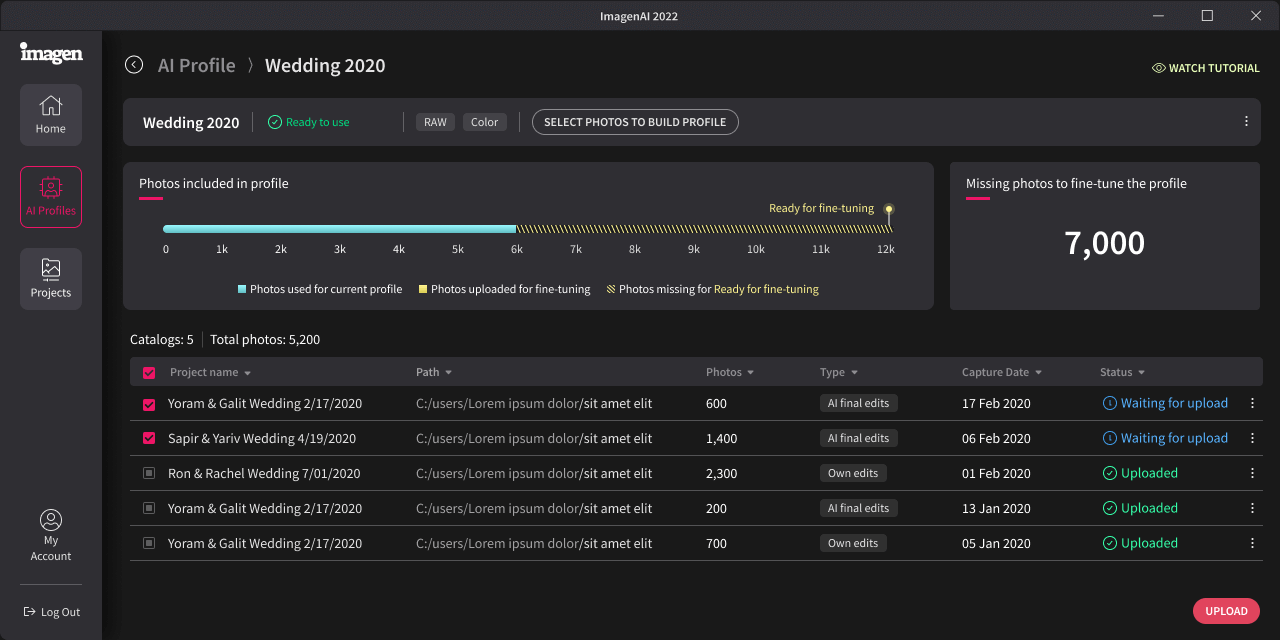Viewport: 1280px width, 640px height.
Task: Click the striped legend swatch for missing photos
Action: [611, 289]
